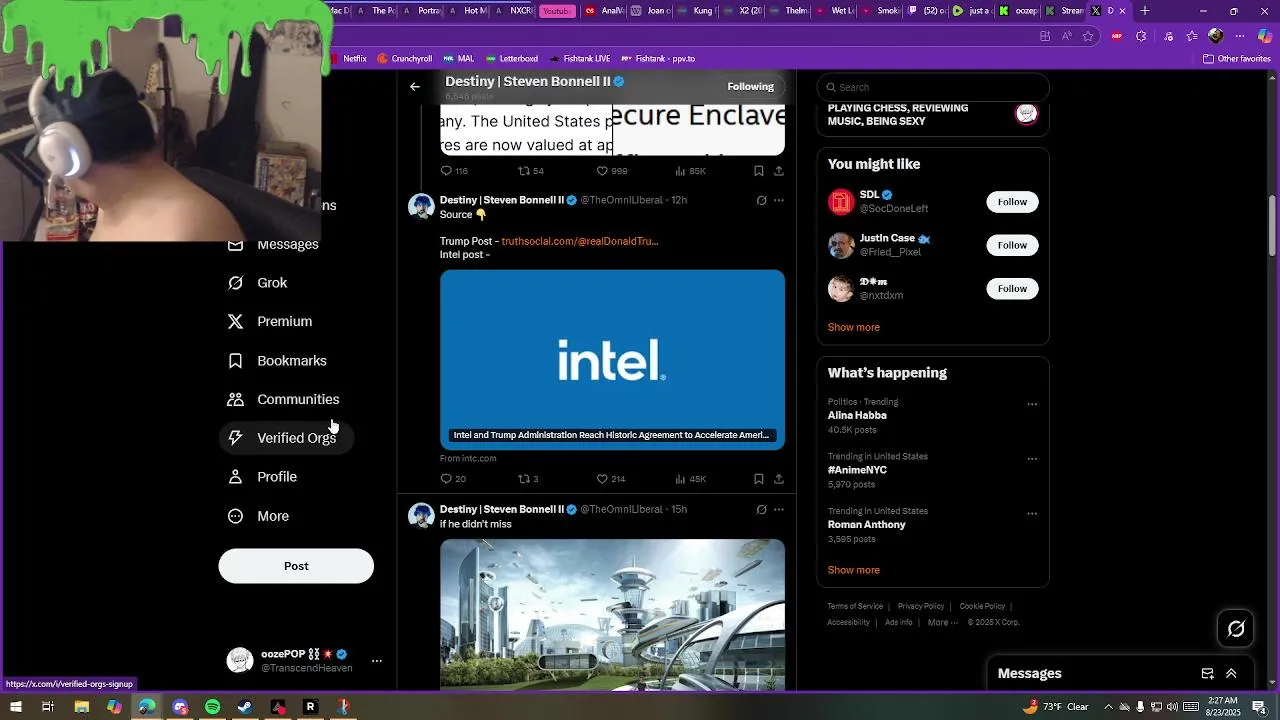
Task: Show more accounts under You might like
Action: point(854,328)
